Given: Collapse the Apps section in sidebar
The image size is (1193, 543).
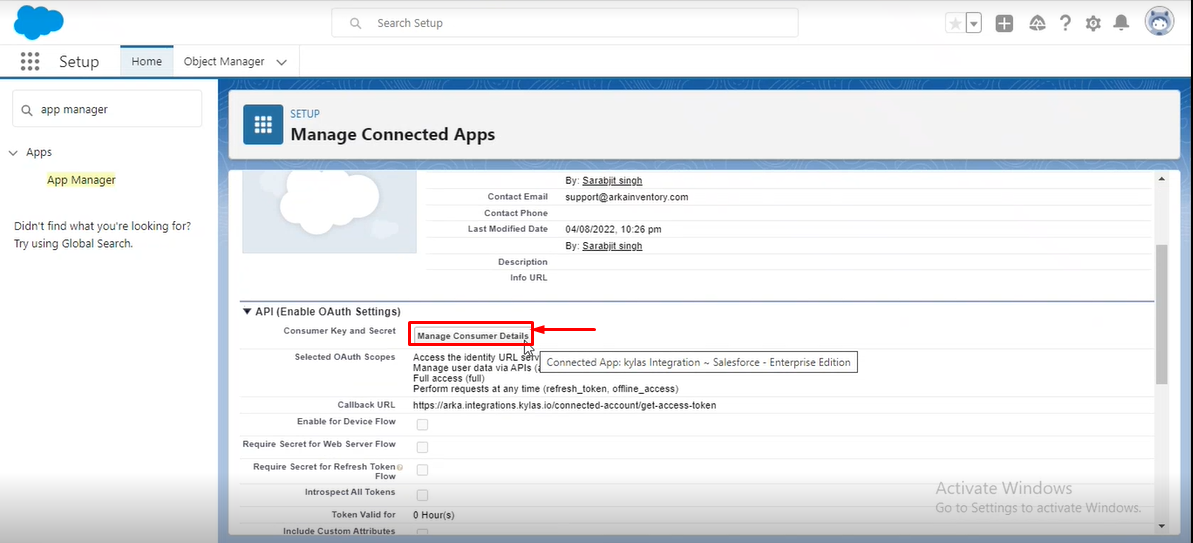Looking at the screenshot, I should [x=12, y=153].
